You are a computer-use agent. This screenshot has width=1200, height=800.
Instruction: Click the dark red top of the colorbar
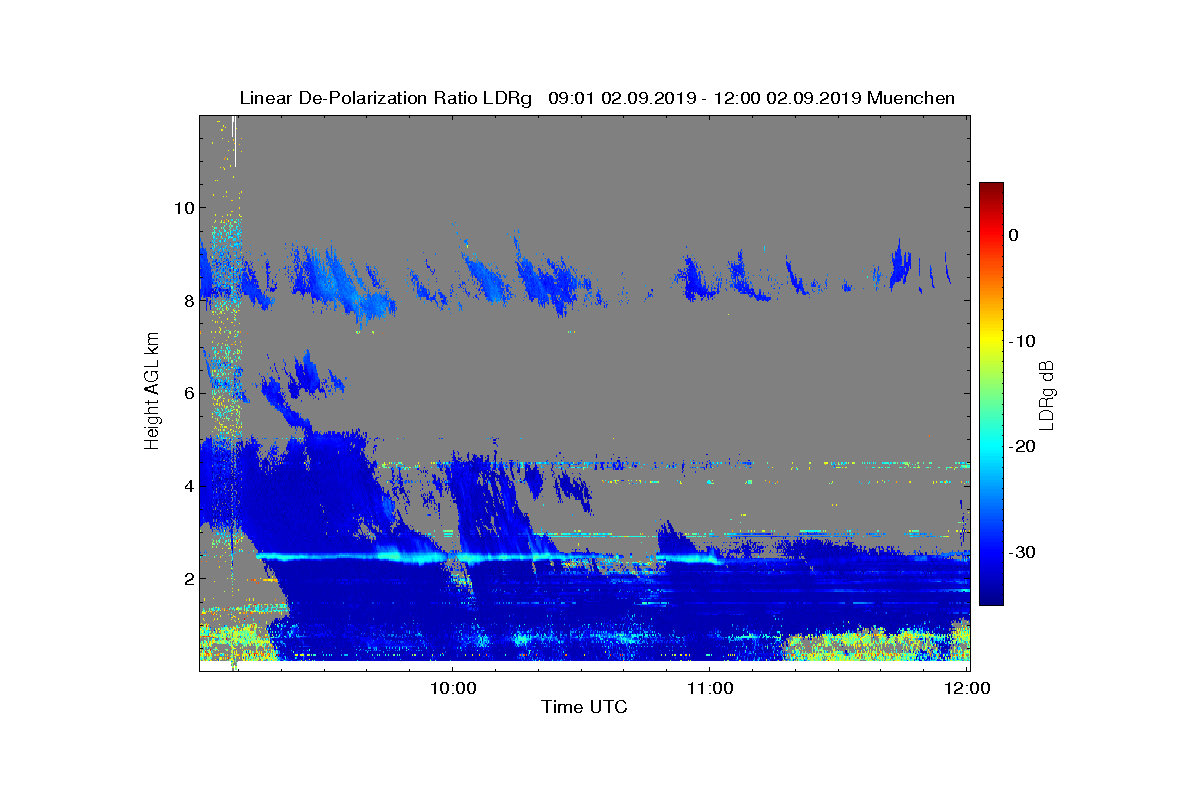coord(991,190)
